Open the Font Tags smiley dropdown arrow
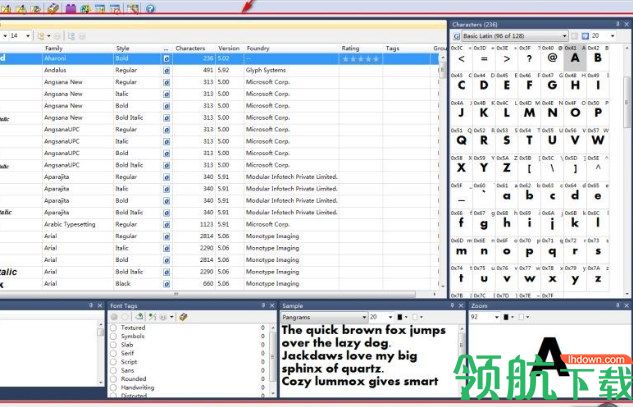The width and height of the screenshot is (633, 407). coord(172,317)
